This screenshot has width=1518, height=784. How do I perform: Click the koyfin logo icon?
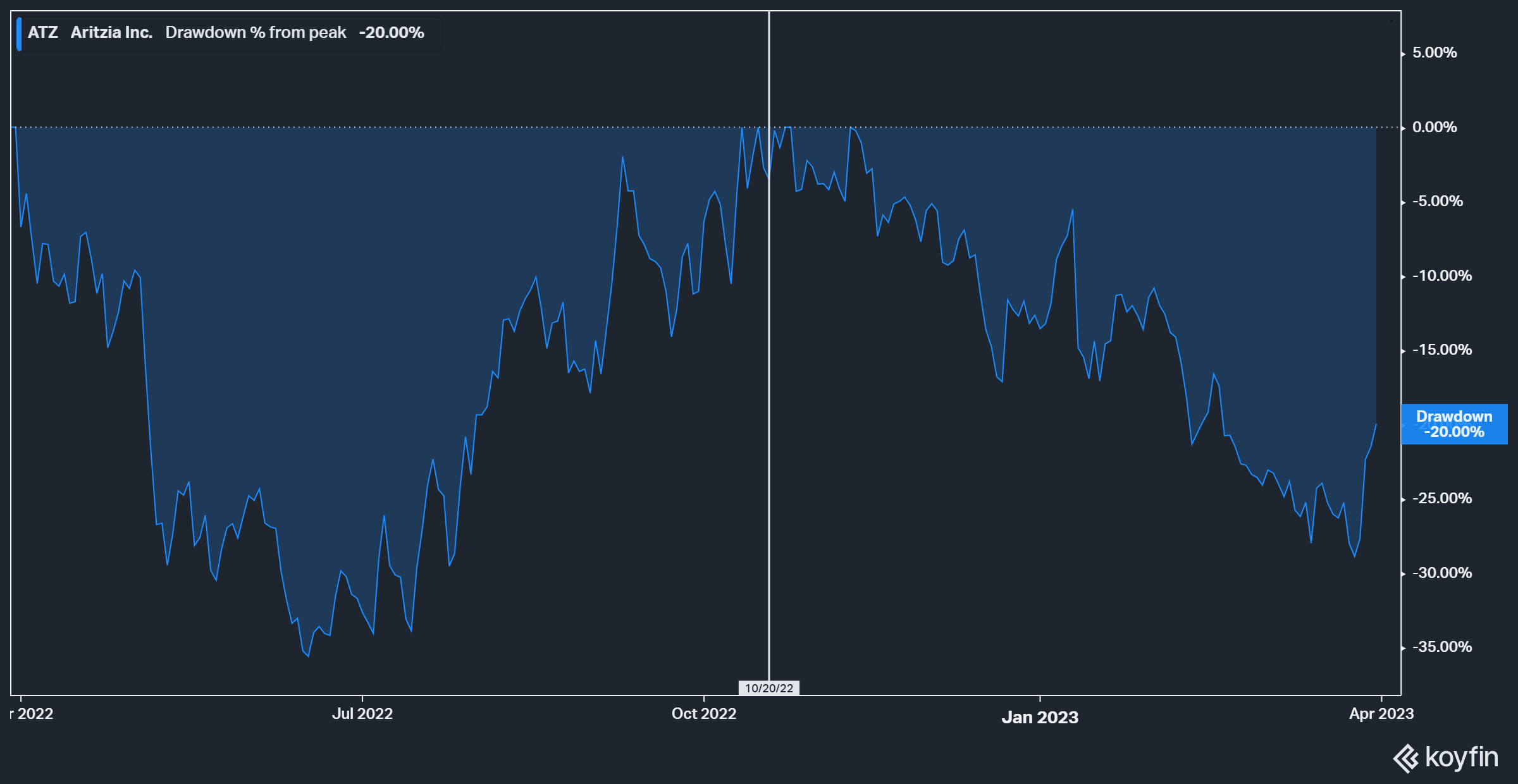tap(1406, 759)
